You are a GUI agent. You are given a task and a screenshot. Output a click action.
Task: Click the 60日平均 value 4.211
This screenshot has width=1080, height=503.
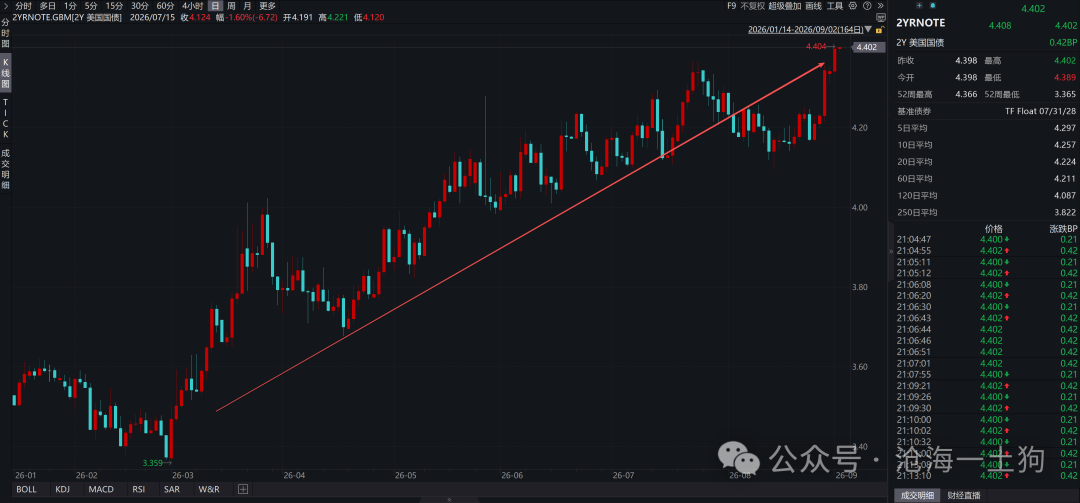coord(1065,178)
